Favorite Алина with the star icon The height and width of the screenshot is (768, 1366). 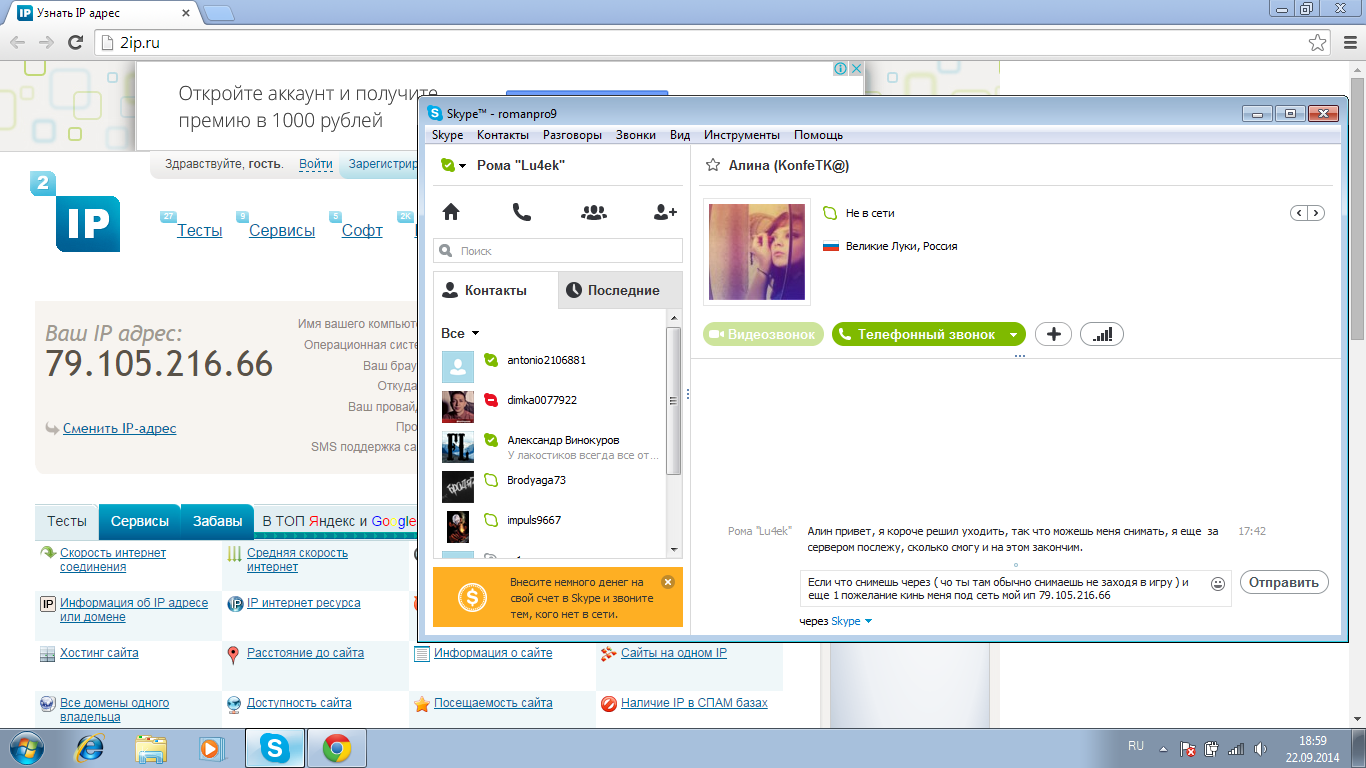coord(713,165)
